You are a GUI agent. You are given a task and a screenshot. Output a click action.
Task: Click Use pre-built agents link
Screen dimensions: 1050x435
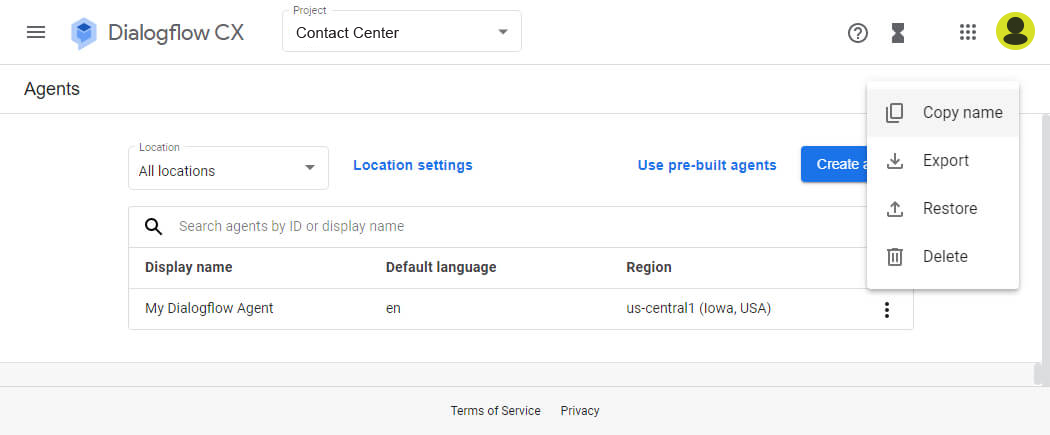[706, 165]
